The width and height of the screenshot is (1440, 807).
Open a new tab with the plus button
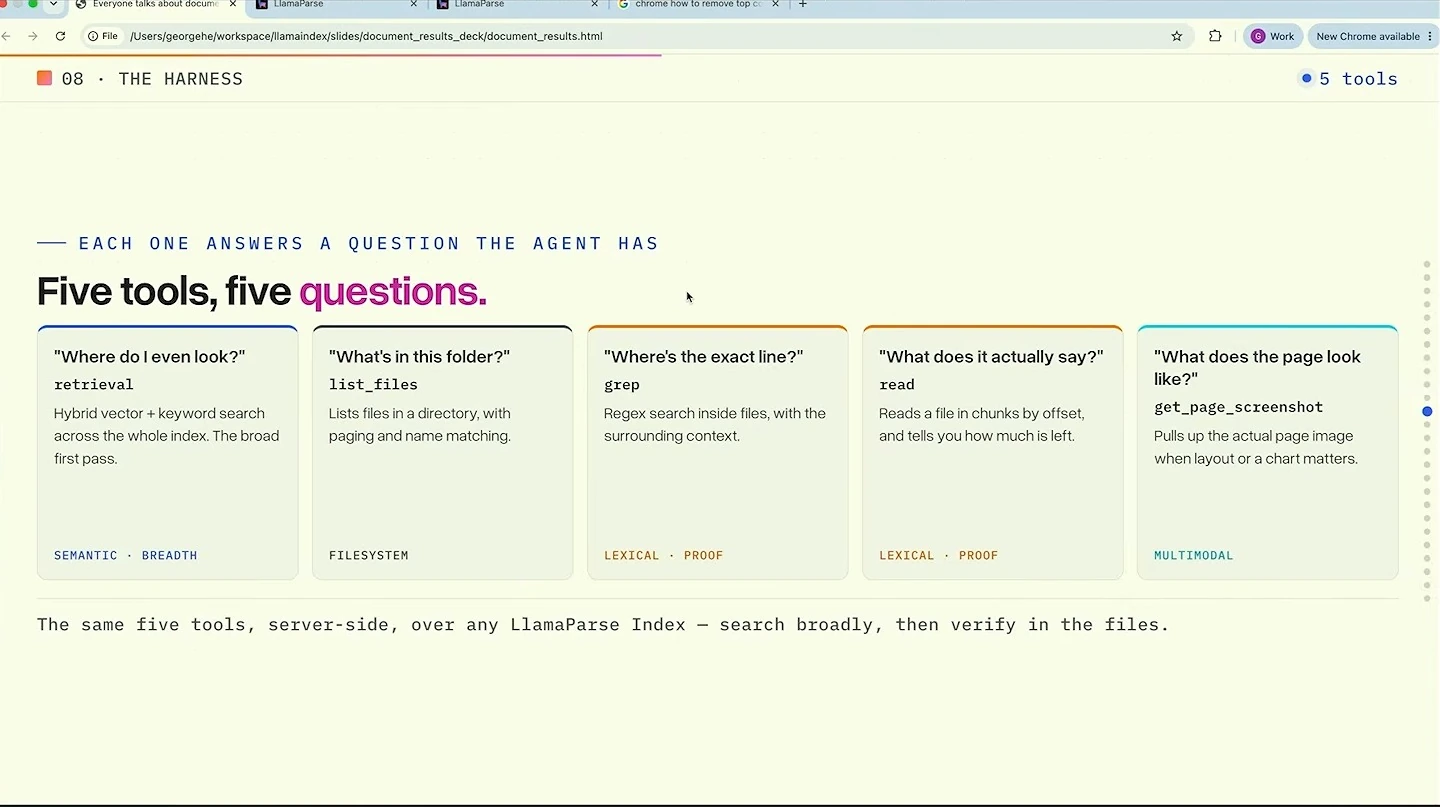[x=802, y=4]
